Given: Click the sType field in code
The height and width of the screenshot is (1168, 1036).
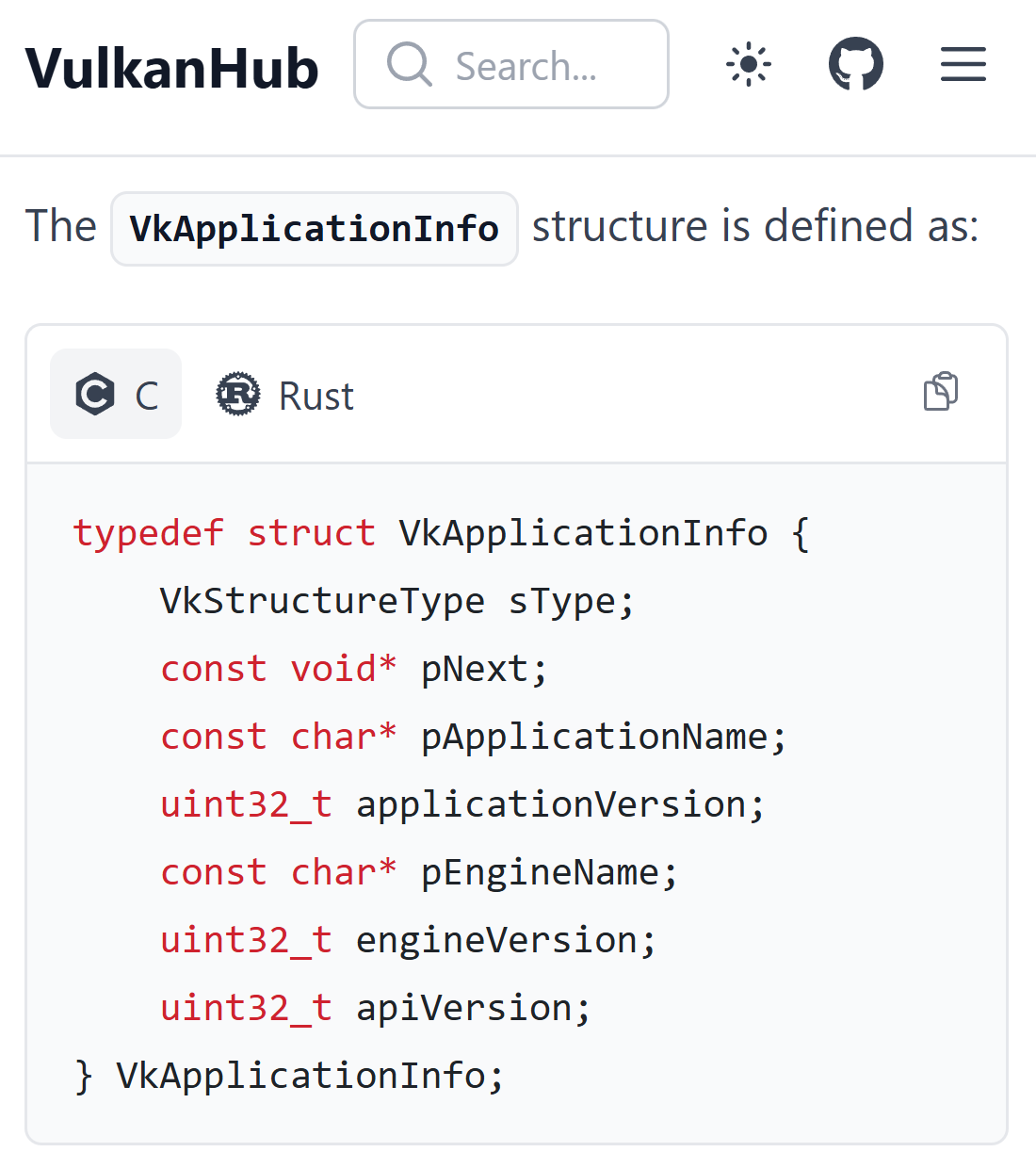Looking at the screenshot, I should pyautogui.click(x=562, y=601).
